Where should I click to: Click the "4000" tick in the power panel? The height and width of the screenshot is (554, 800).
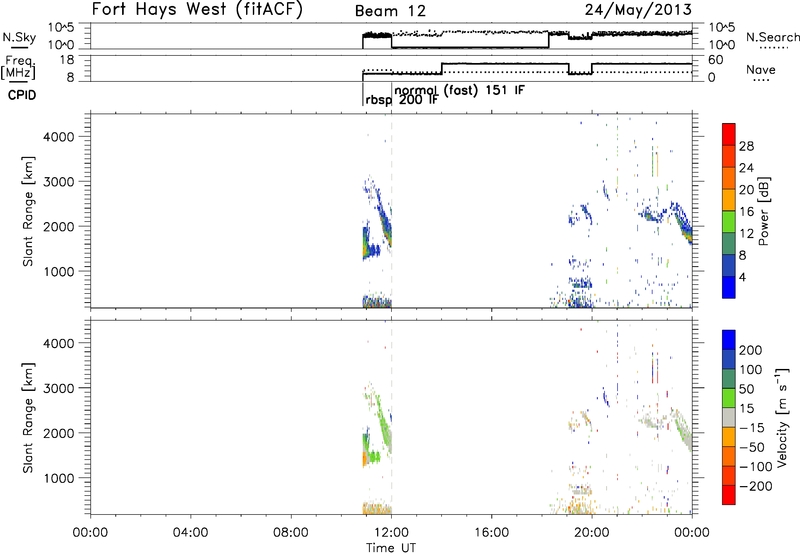click(x=58, y=137)
